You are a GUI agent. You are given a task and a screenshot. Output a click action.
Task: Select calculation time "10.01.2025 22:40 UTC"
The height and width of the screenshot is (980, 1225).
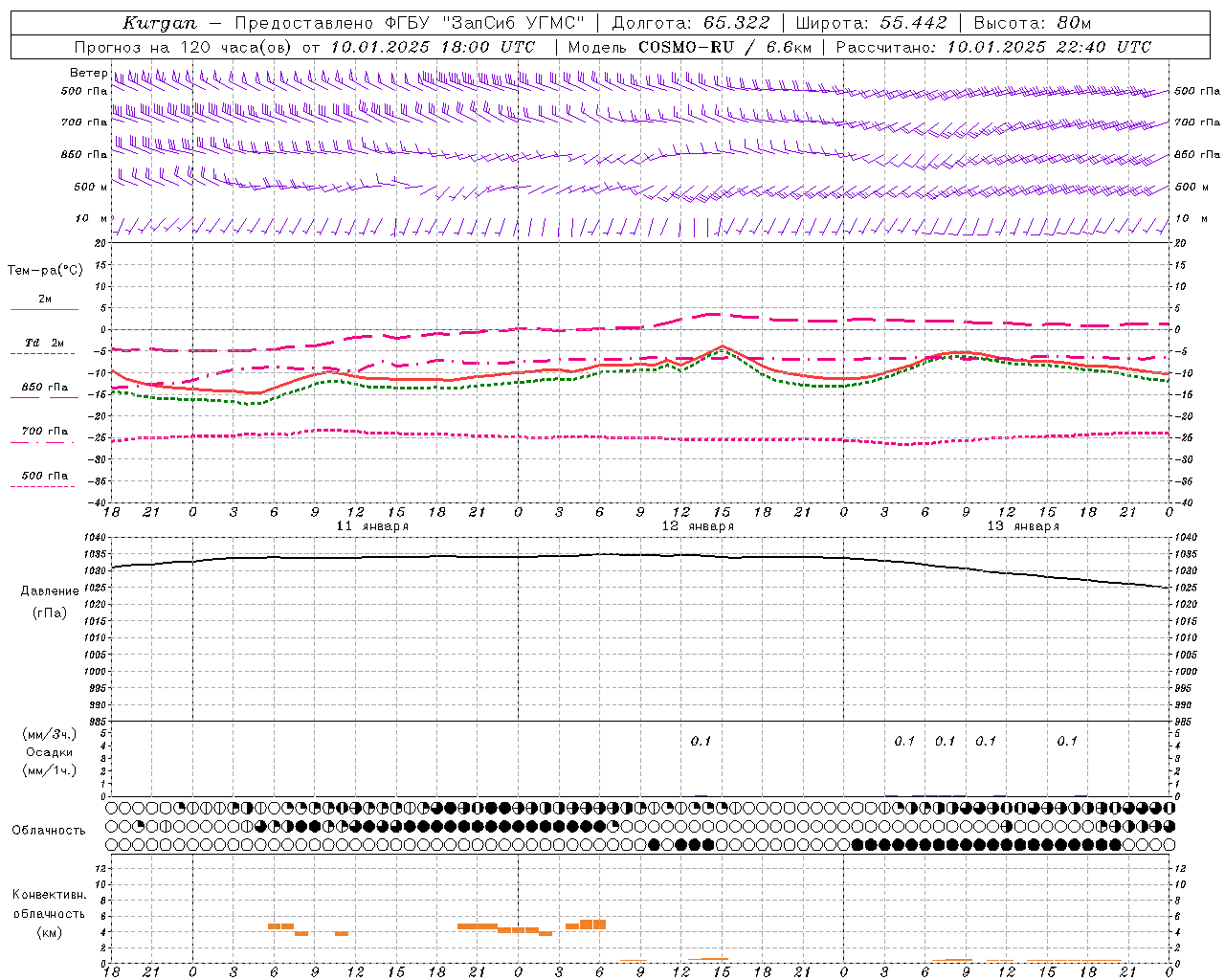click(1049, 47)
